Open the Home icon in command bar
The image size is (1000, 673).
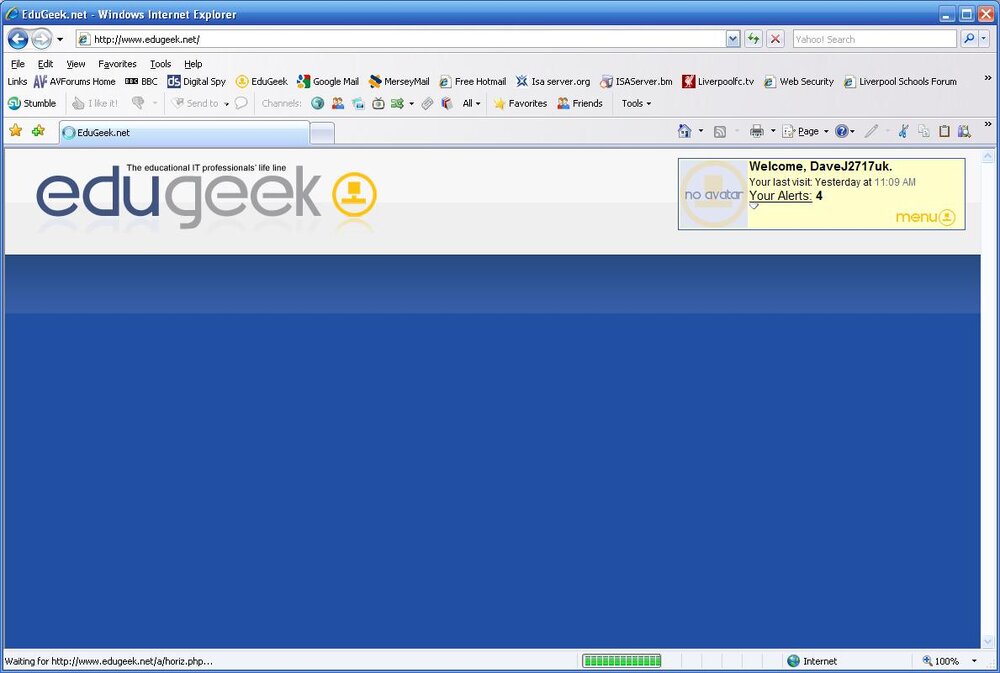[684, 131]
